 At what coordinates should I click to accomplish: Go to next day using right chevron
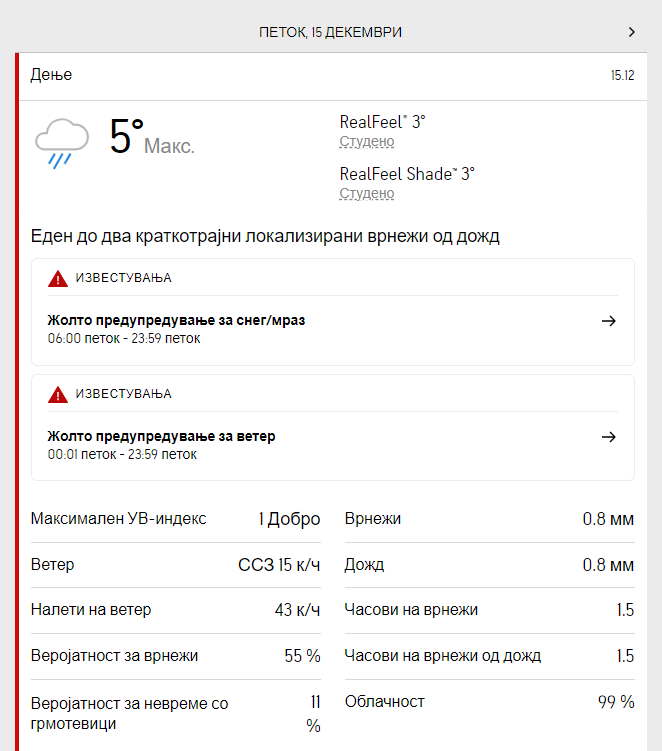pyautogui.click(x=632, y=32)
